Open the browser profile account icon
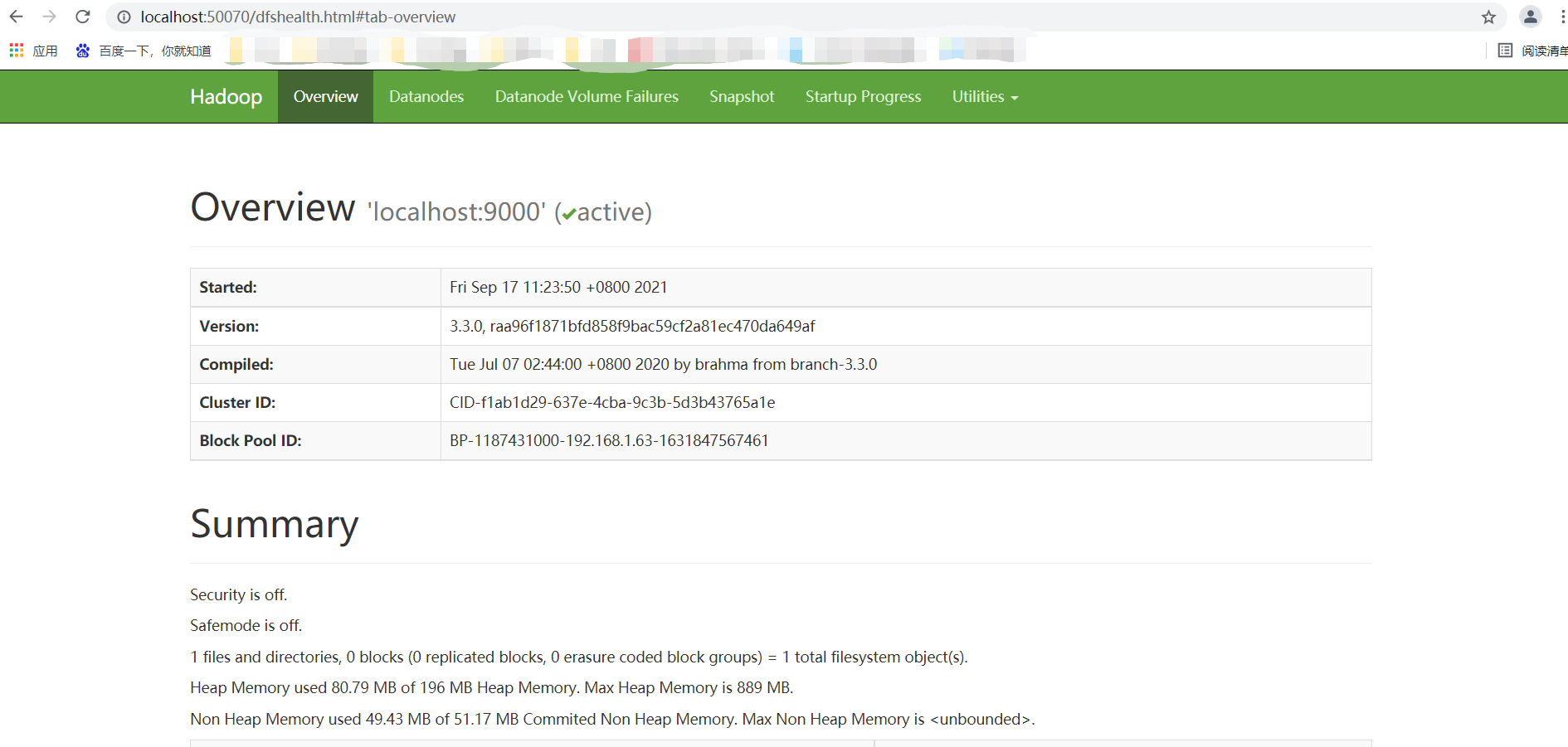1568x747 pixels. click(1530, 17)
